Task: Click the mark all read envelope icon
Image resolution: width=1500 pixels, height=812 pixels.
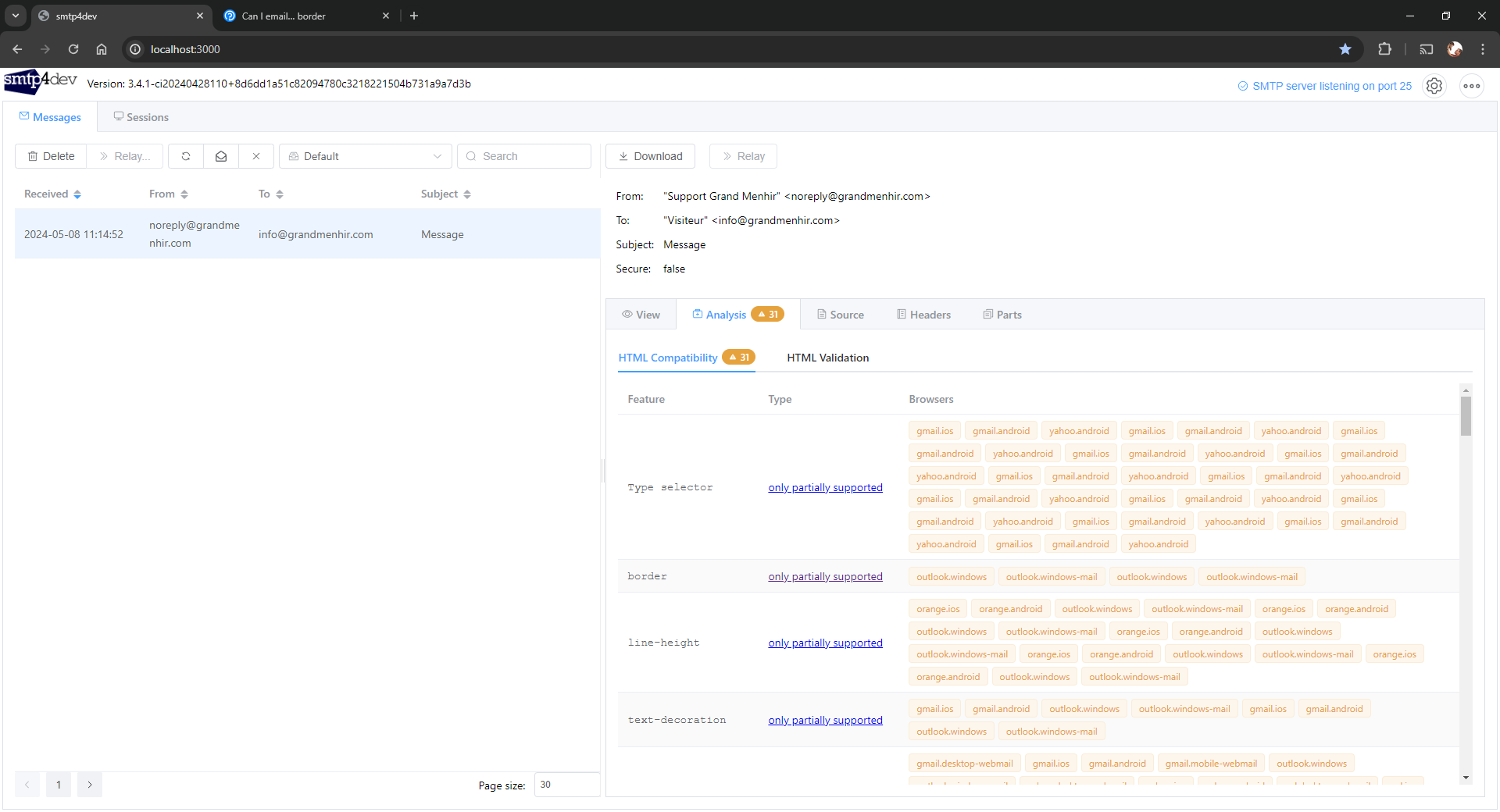Action: click(221, 156)
